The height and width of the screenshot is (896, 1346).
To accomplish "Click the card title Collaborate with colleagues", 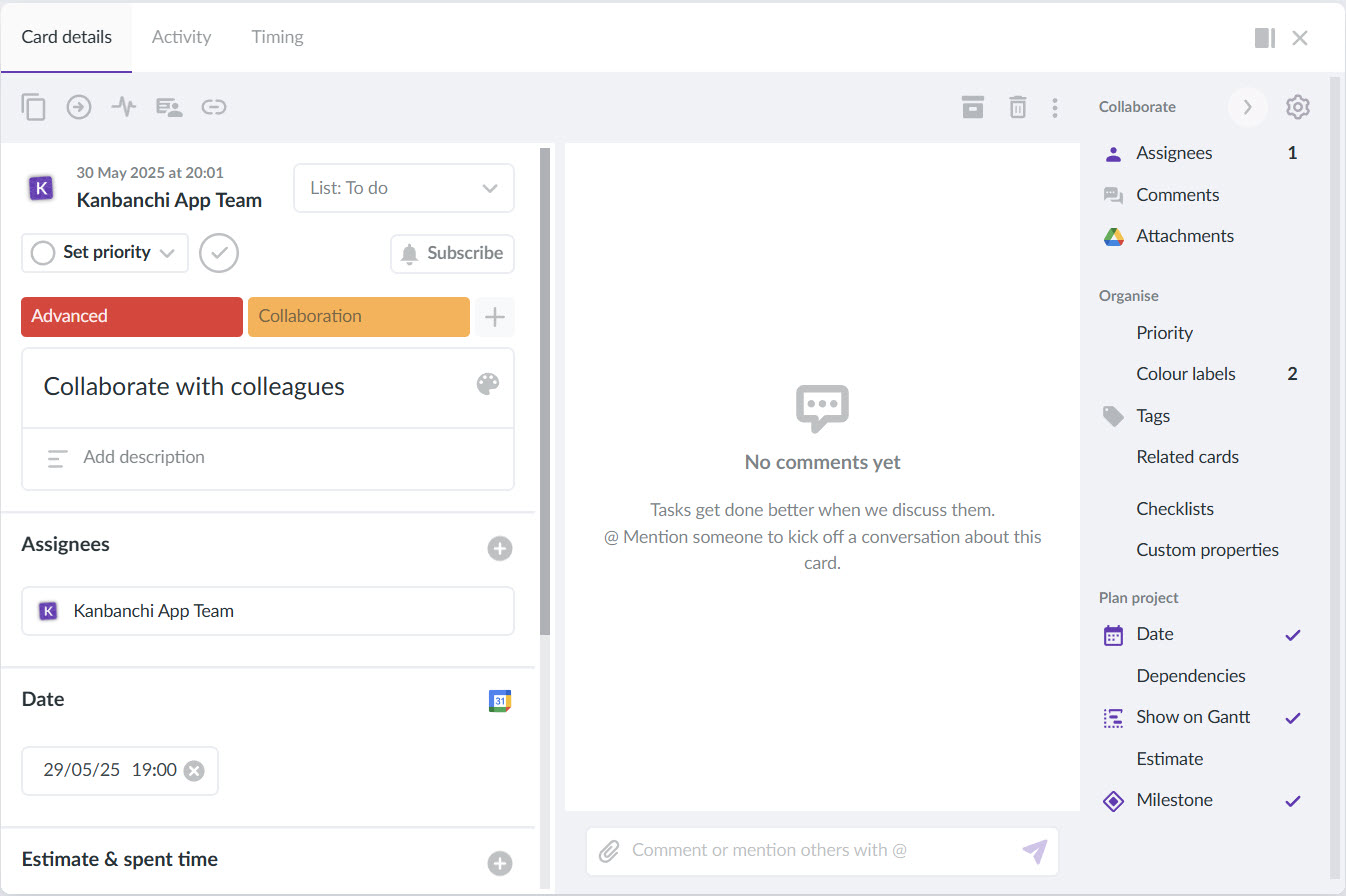I will pos(194,387).
